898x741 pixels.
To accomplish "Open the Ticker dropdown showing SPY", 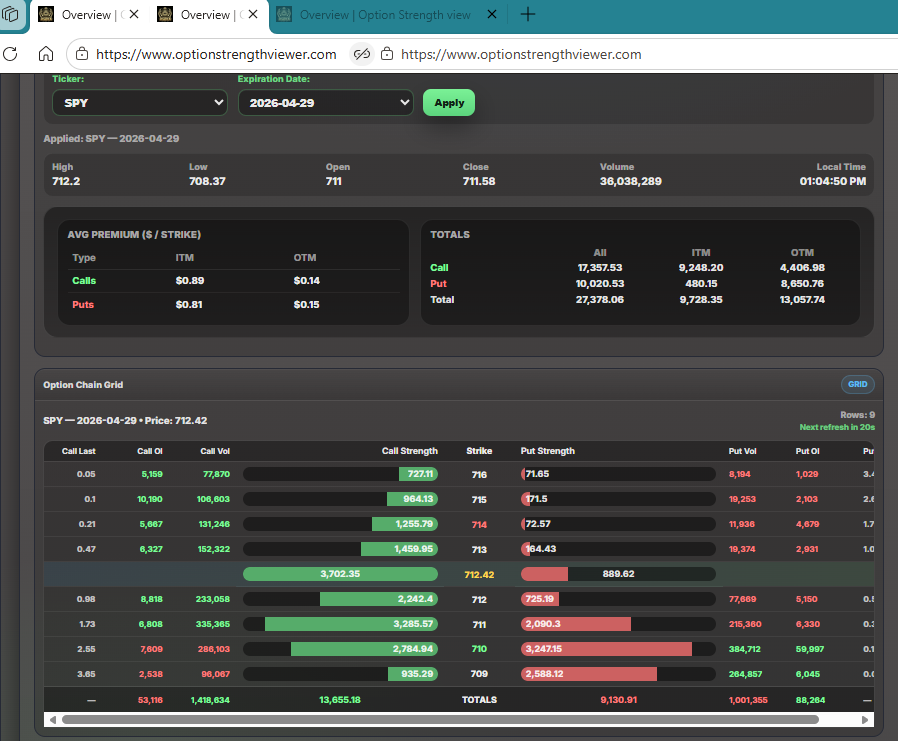I will (140, 103).
